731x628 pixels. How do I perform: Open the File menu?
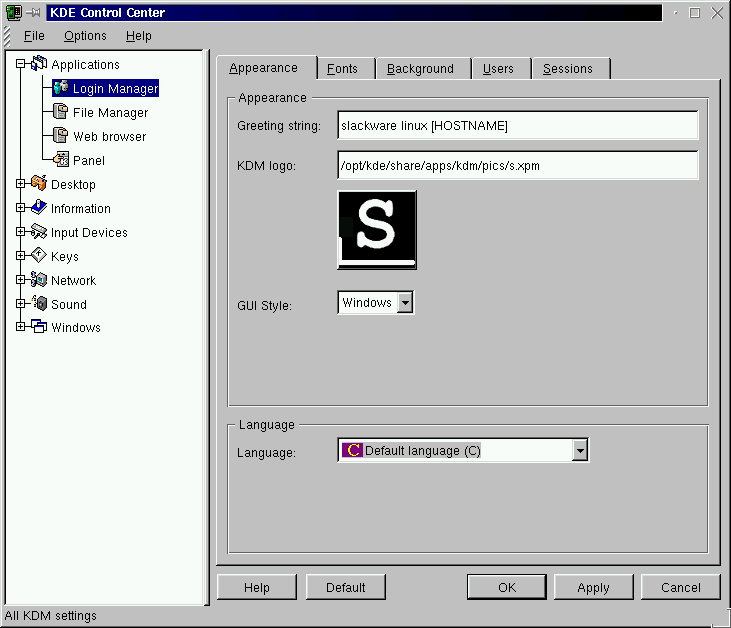pyautogui.click(x=34, y=36)
